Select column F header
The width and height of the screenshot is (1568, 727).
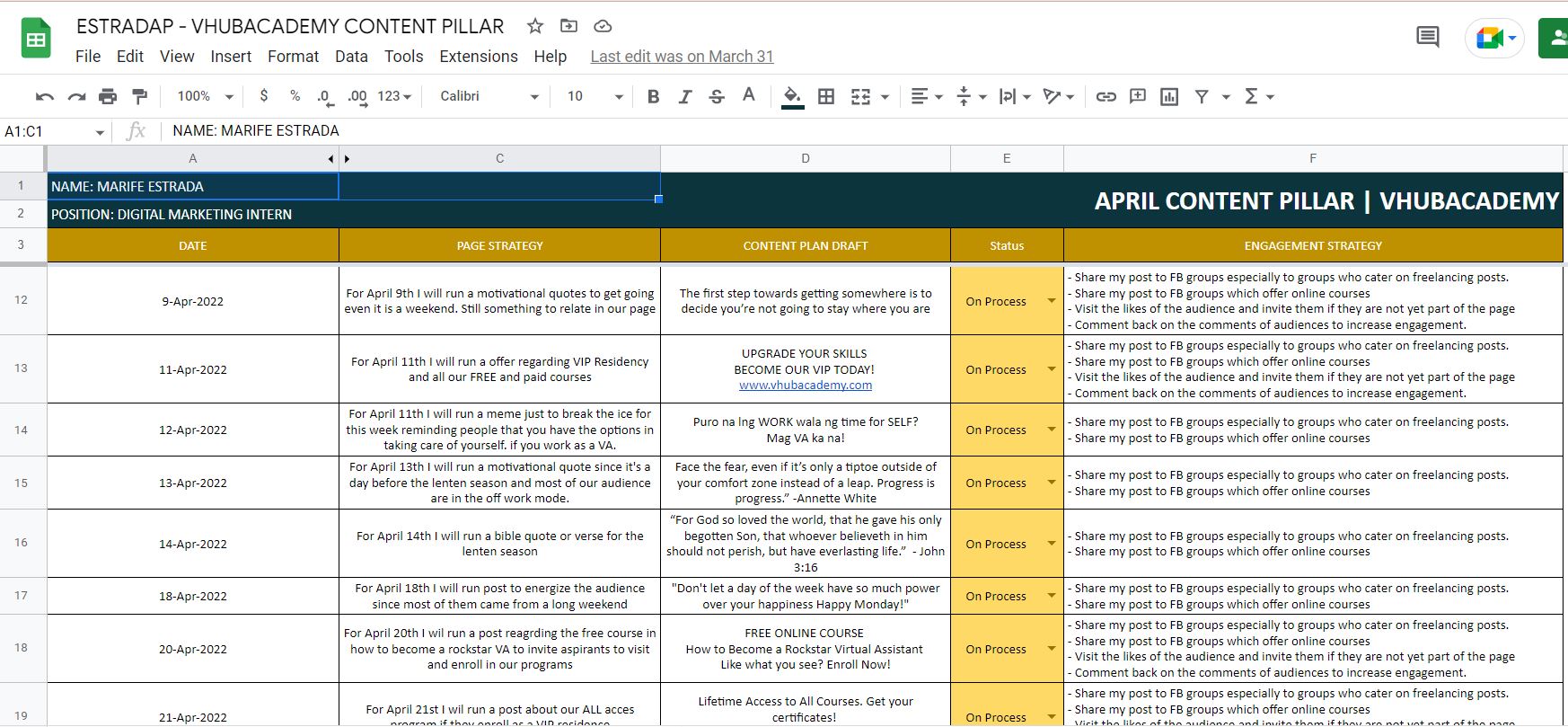[1313, 159]
